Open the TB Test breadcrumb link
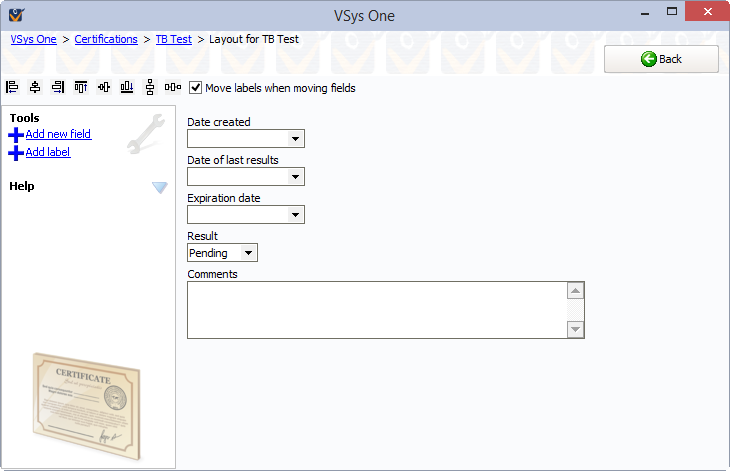The image size is (730, 471). [x=173, y=40]
